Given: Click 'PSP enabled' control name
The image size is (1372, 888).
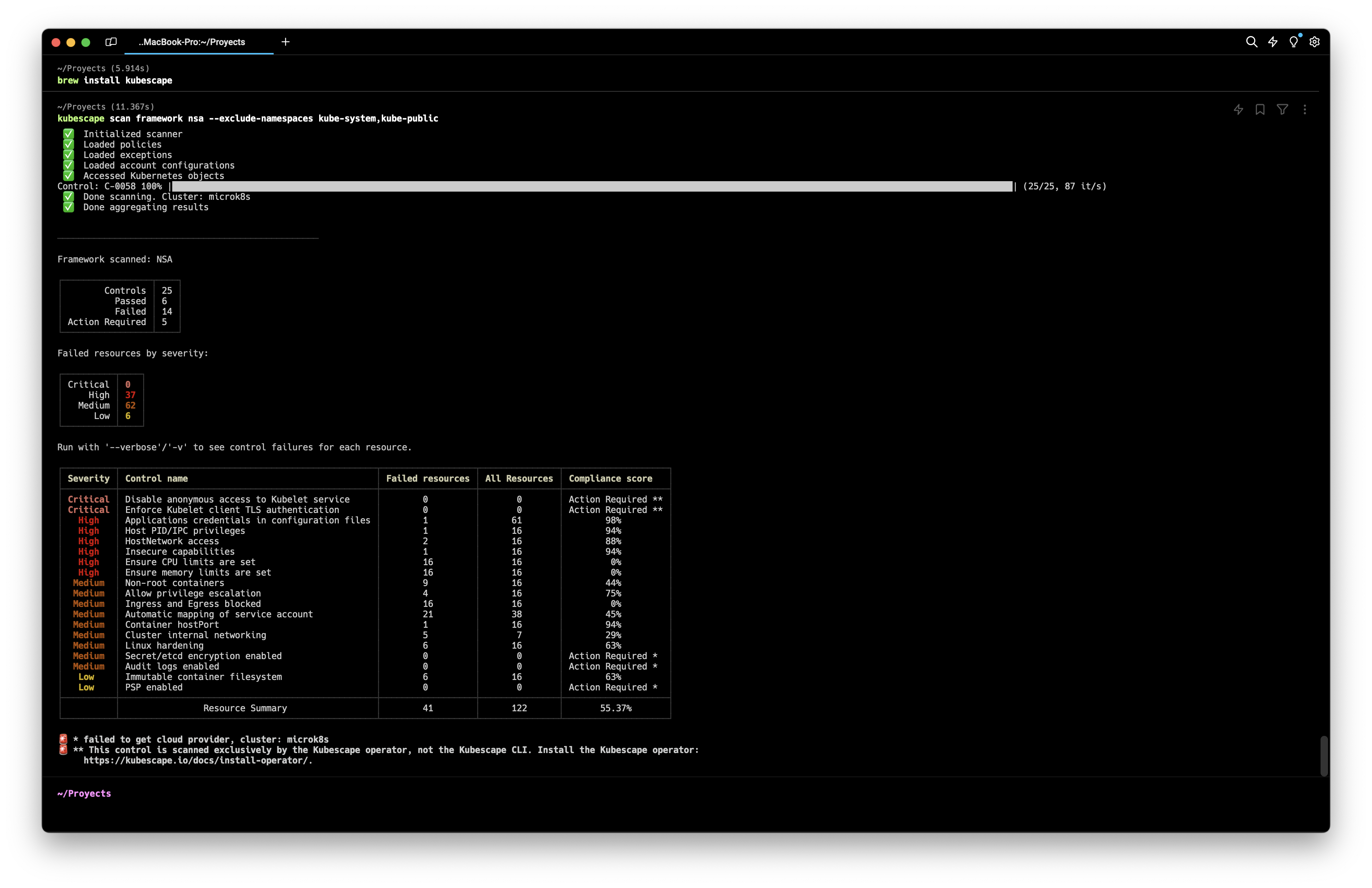Looking at the screenshot, I should [154, 687].
